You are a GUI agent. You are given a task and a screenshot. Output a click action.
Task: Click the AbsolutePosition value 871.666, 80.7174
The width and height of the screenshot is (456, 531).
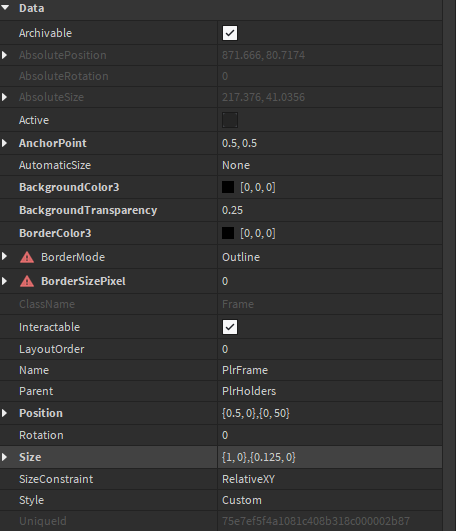263,55
